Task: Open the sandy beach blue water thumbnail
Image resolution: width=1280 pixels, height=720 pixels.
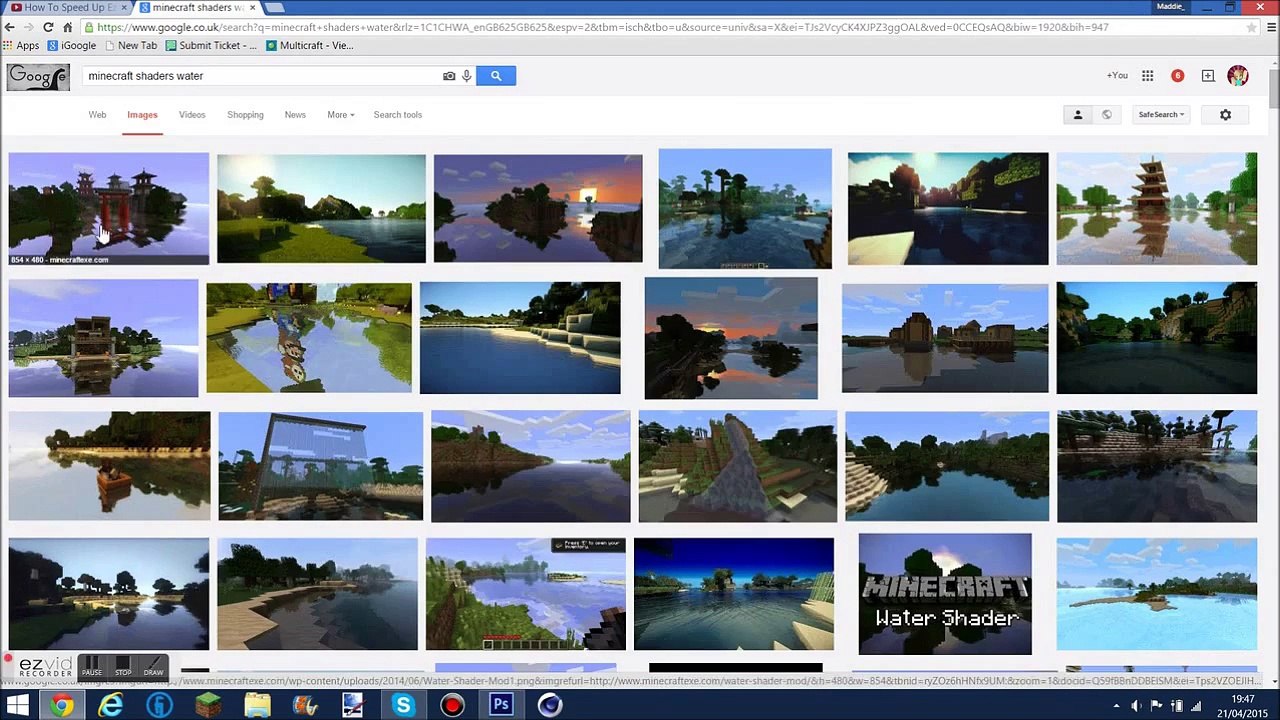Action: point(520,338)
